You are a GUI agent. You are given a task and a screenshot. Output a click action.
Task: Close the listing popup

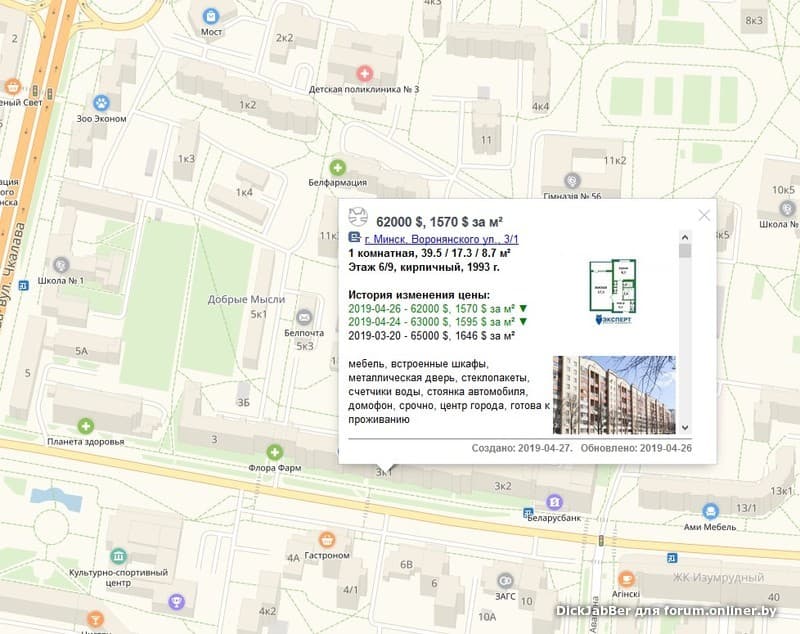click(x=704, y=215)
